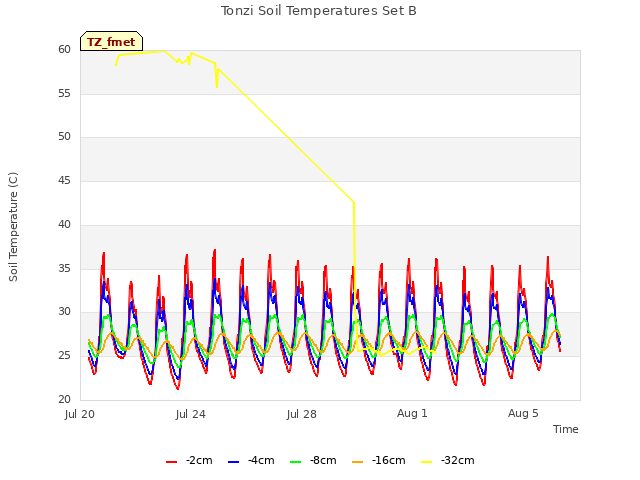
Task: Click the Jul 20 x-axis label
Action: point(80,414)
